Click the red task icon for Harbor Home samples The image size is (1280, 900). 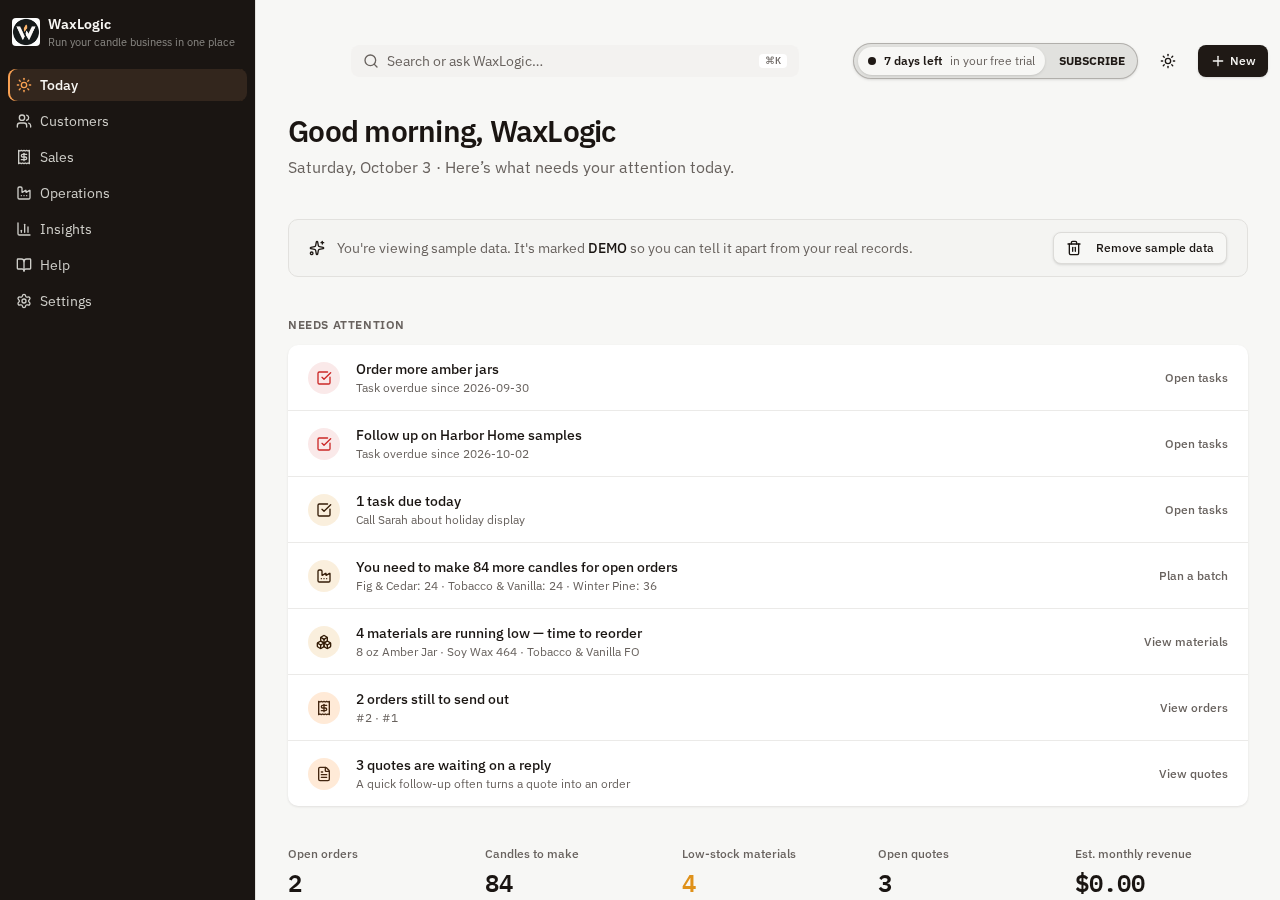click(324, 444)
